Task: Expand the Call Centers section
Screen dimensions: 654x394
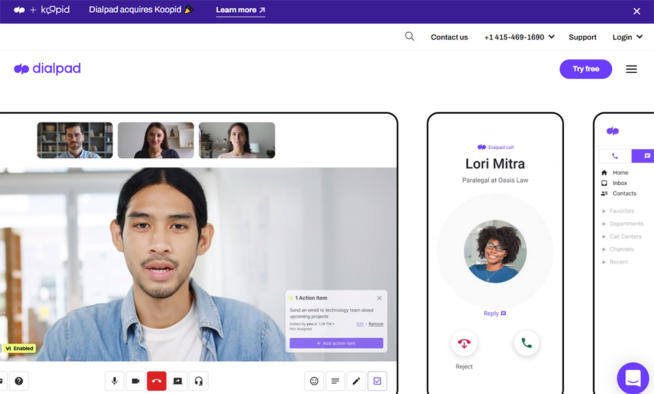Action: (622, 236)
